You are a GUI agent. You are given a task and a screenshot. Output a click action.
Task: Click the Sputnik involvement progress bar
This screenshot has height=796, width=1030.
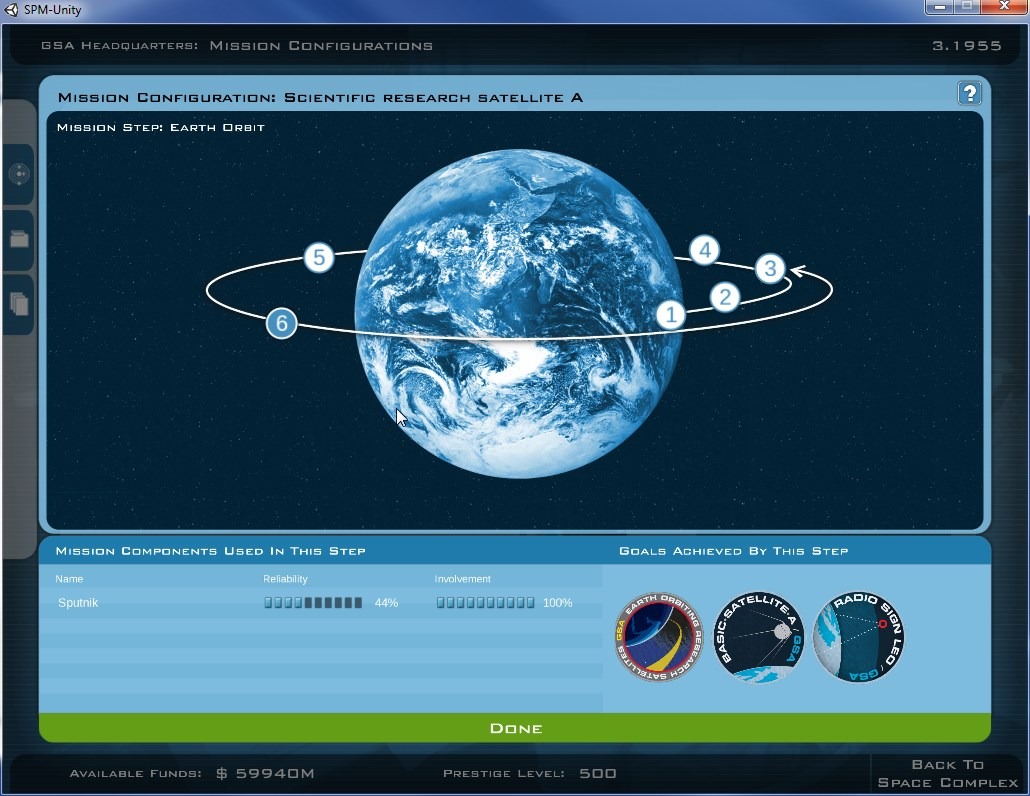click(485, 603)
